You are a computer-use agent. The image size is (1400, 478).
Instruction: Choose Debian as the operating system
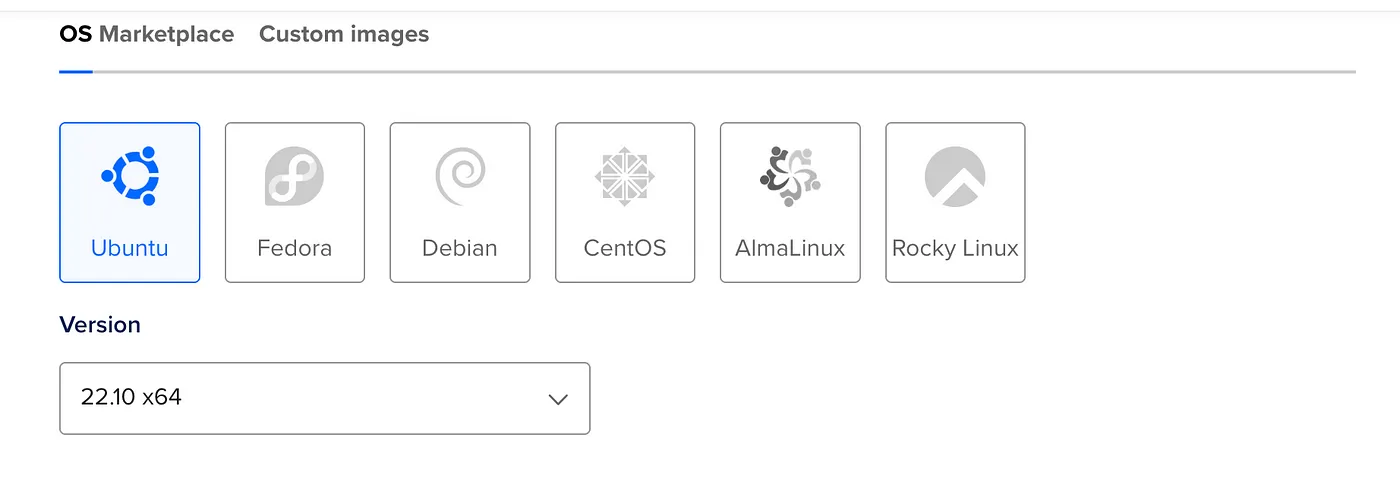[x=460, y=248]
